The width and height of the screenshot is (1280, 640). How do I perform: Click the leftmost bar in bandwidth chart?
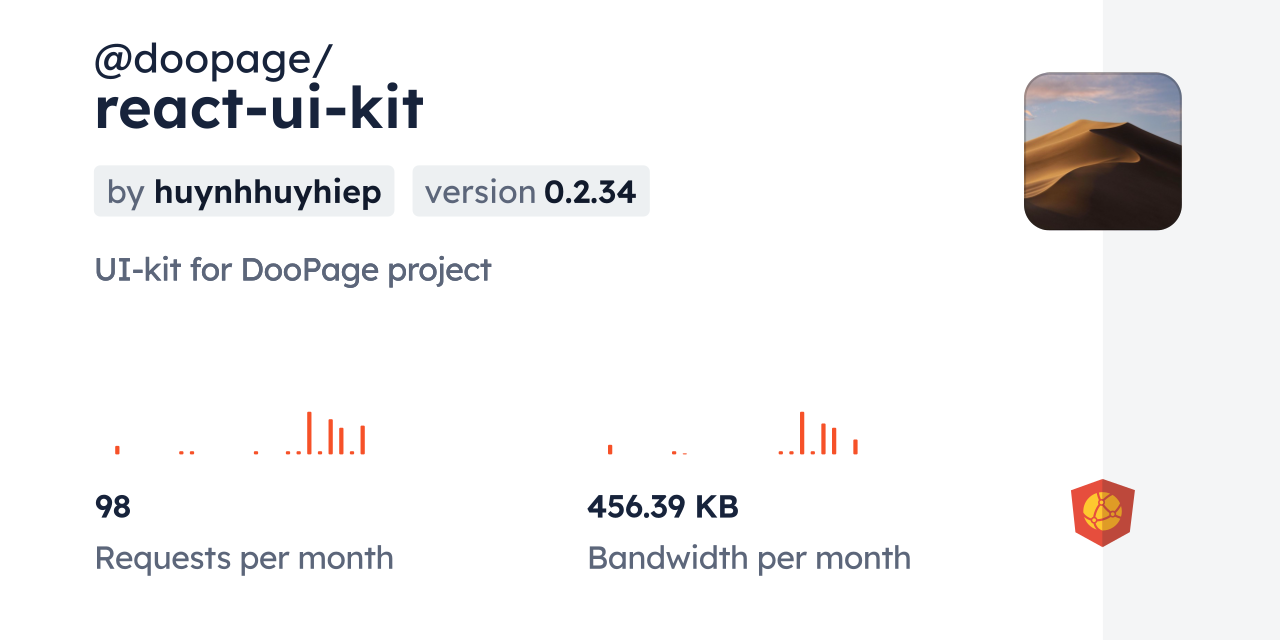pyautogui.click(x=610, y=450)
